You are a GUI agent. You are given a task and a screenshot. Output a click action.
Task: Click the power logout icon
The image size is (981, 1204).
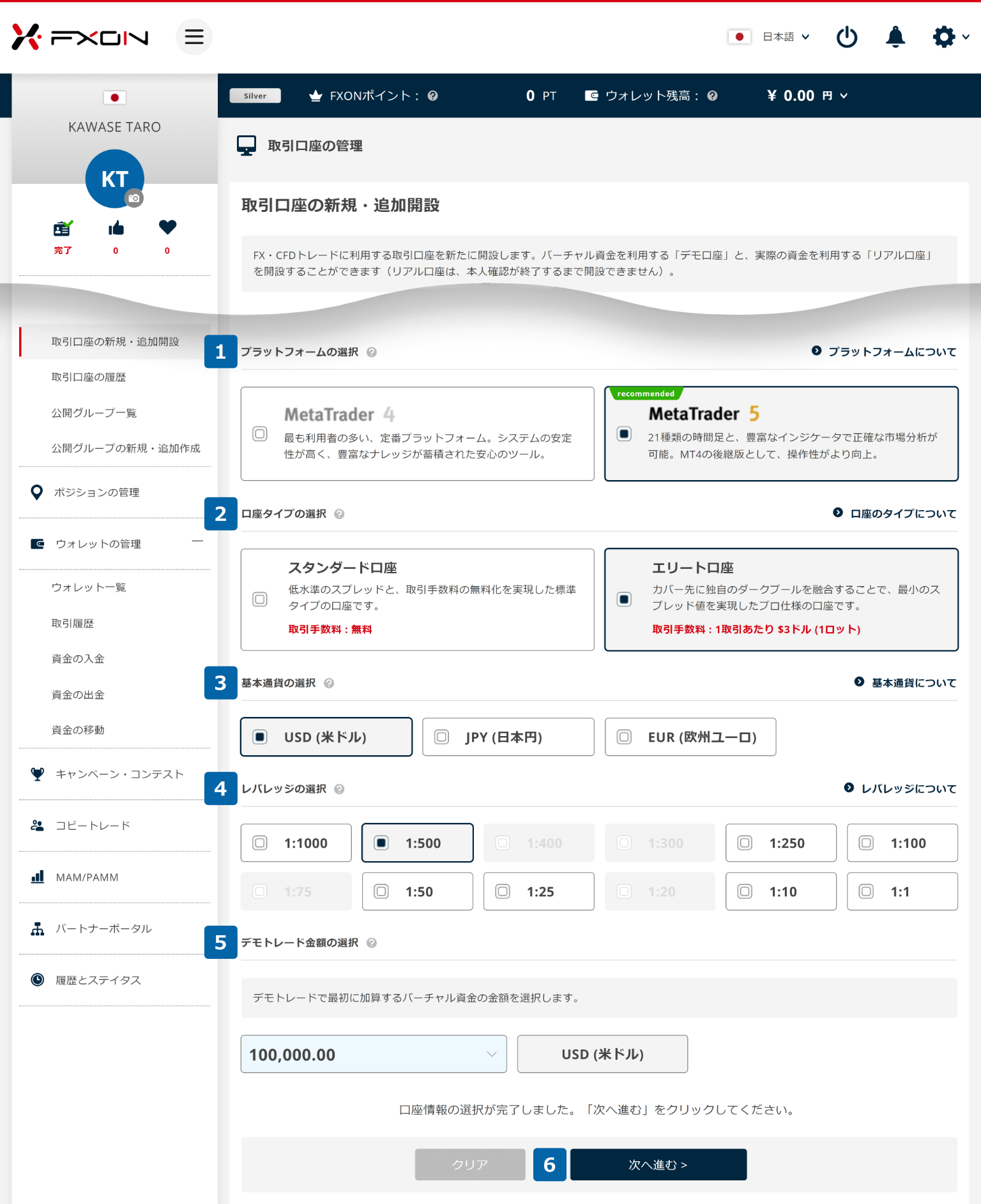click(x=847, y=37)
